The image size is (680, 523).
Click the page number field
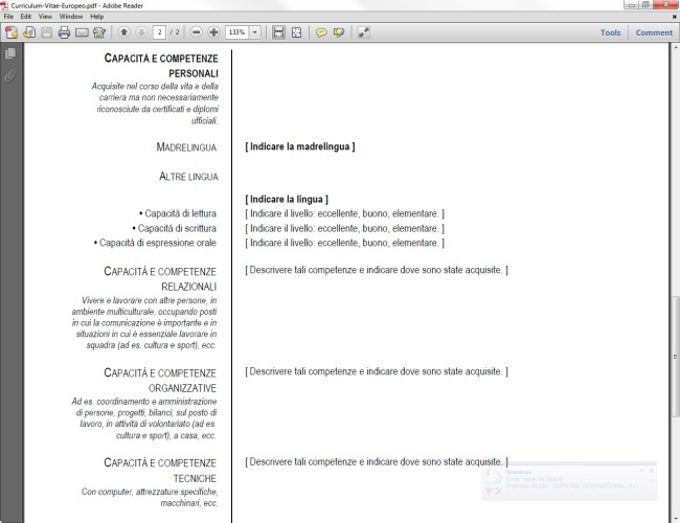click(159, 32)
